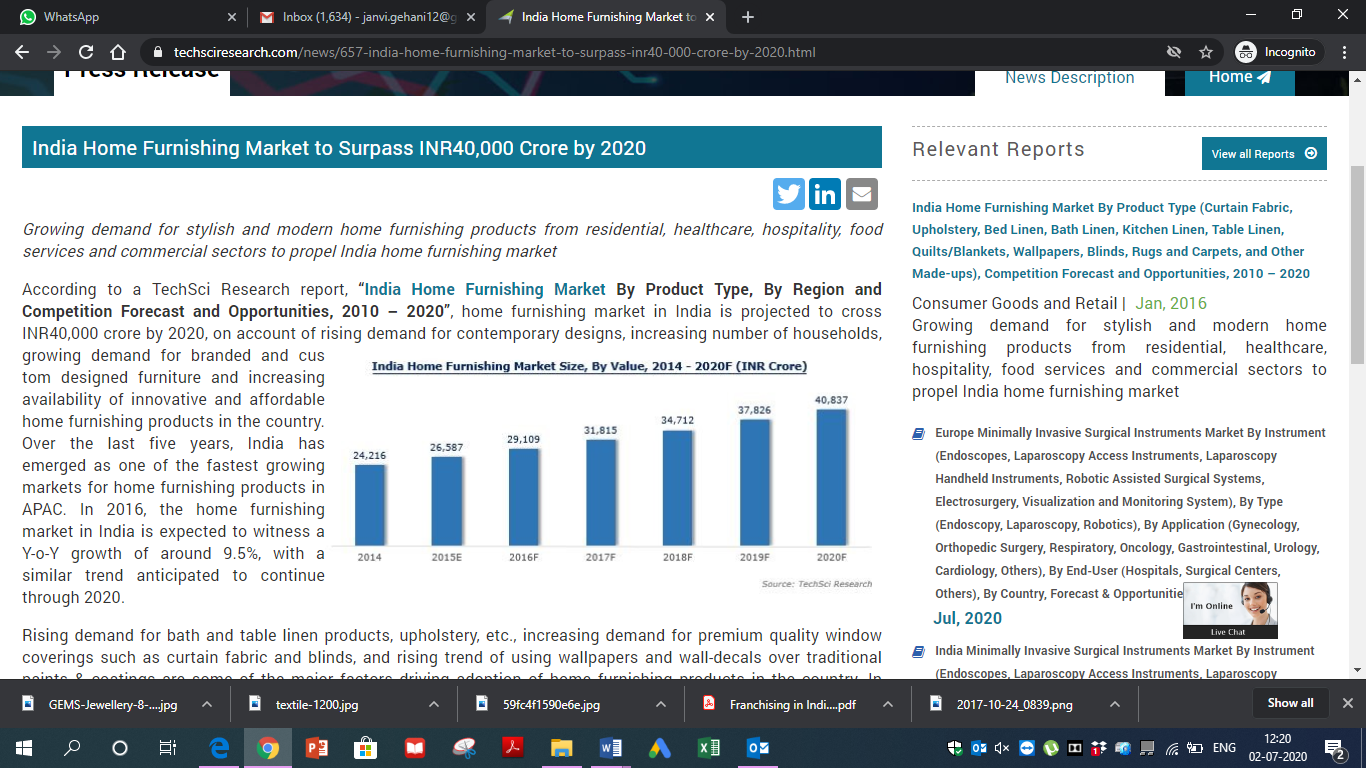Expand options for GEMS-Jewellery download
Image resolution: width=1366 pixels, height=768 pixels.
(206, 704)
